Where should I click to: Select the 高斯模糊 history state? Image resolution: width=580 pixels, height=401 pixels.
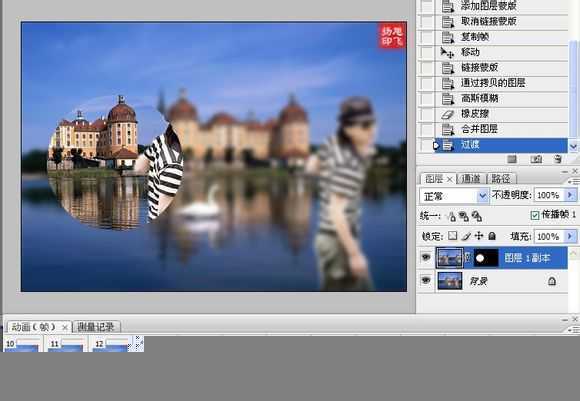501,99
